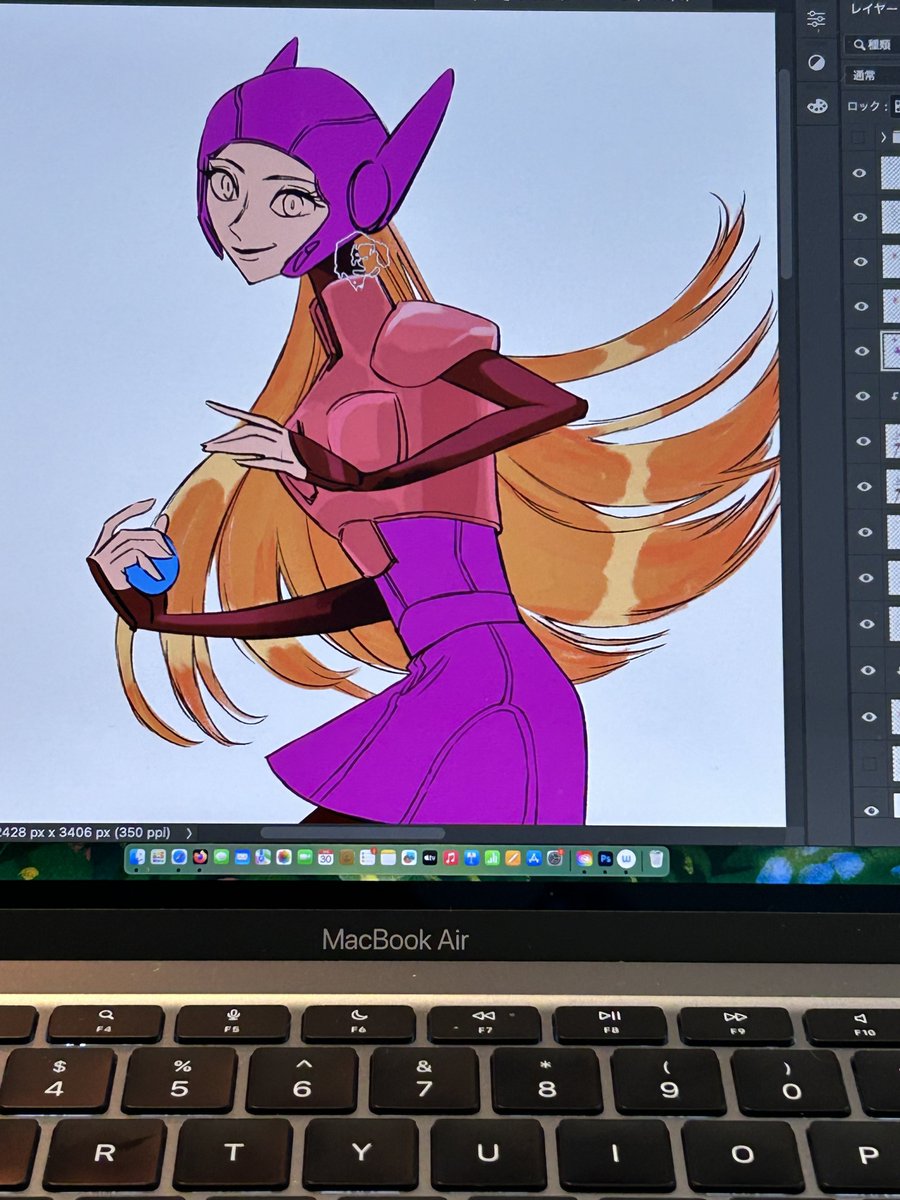Open the status bar info chevron

pos(190,832)
